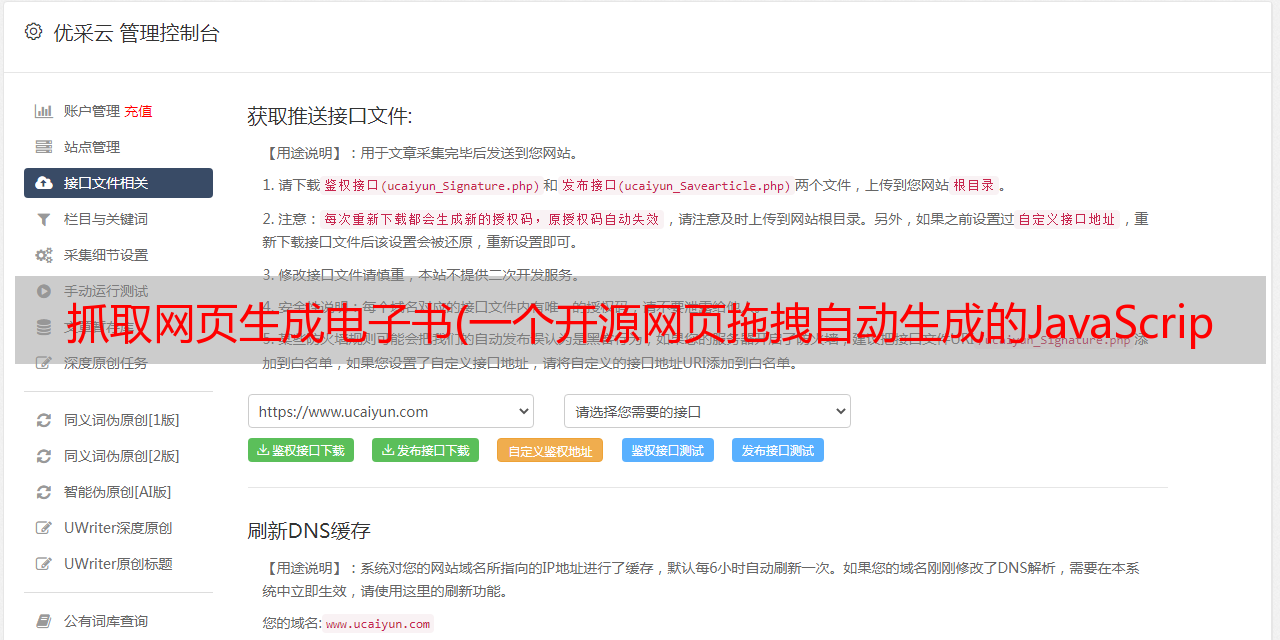Click the 公有词库查询 book icon

[44, 621]
